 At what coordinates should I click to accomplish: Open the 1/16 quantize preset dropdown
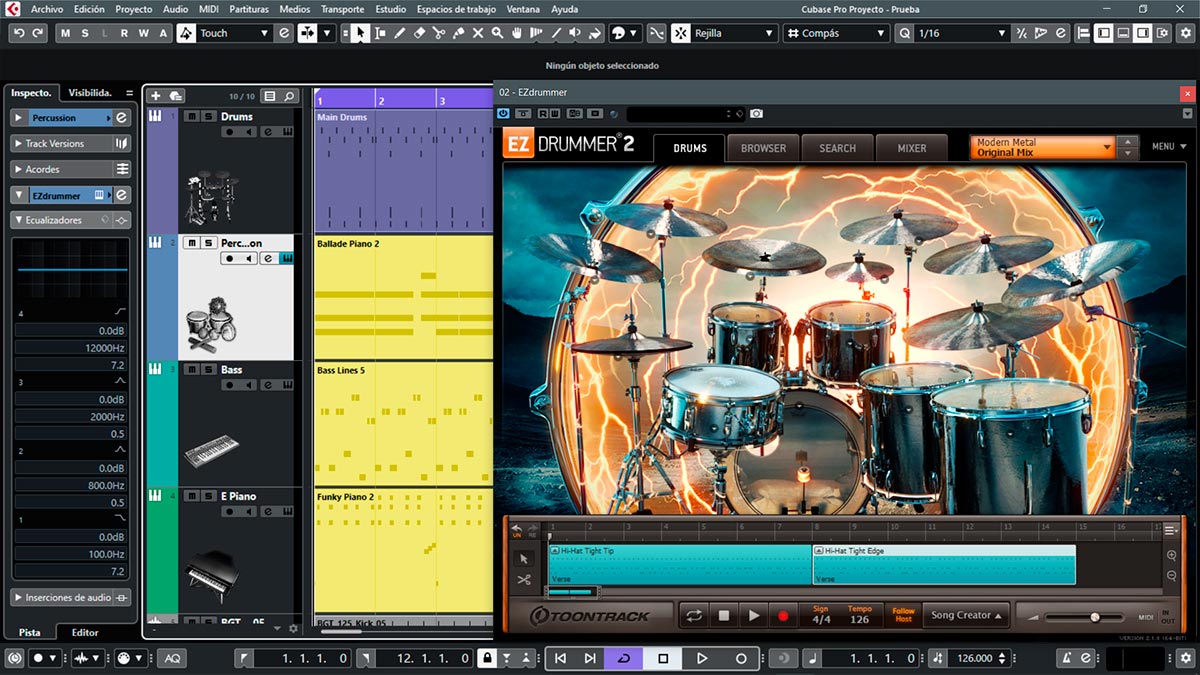(x=962, y=33)
